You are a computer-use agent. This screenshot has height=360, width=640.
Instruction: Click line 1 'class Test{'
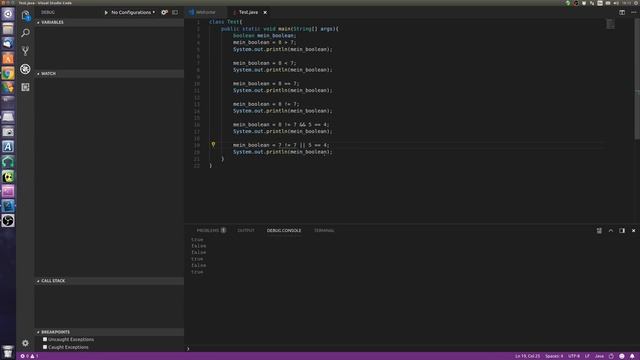(226, 22)
